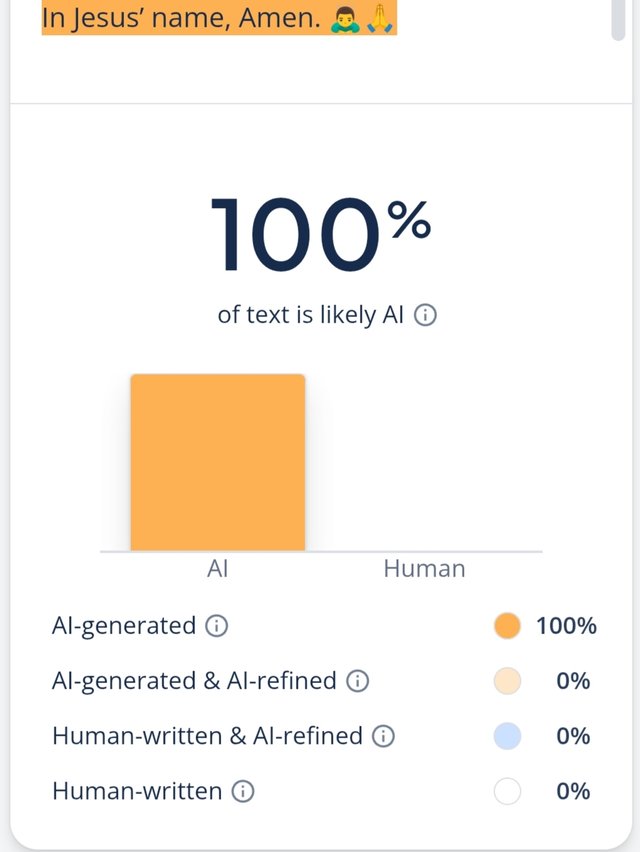Click the scrollbar thumb at top right
Screen dimensions: 640x852
618,19
